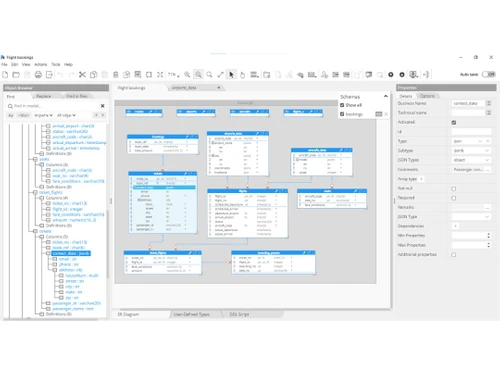
Task: Click the database download toolbar icon
Action: pyautogui.click(x=414, y=75)
